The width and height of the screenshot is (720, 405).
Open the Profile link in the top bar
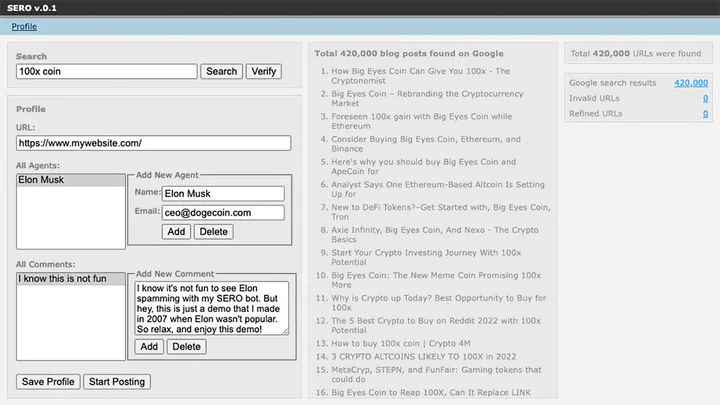pyautogui.click(x=24, y=27)
